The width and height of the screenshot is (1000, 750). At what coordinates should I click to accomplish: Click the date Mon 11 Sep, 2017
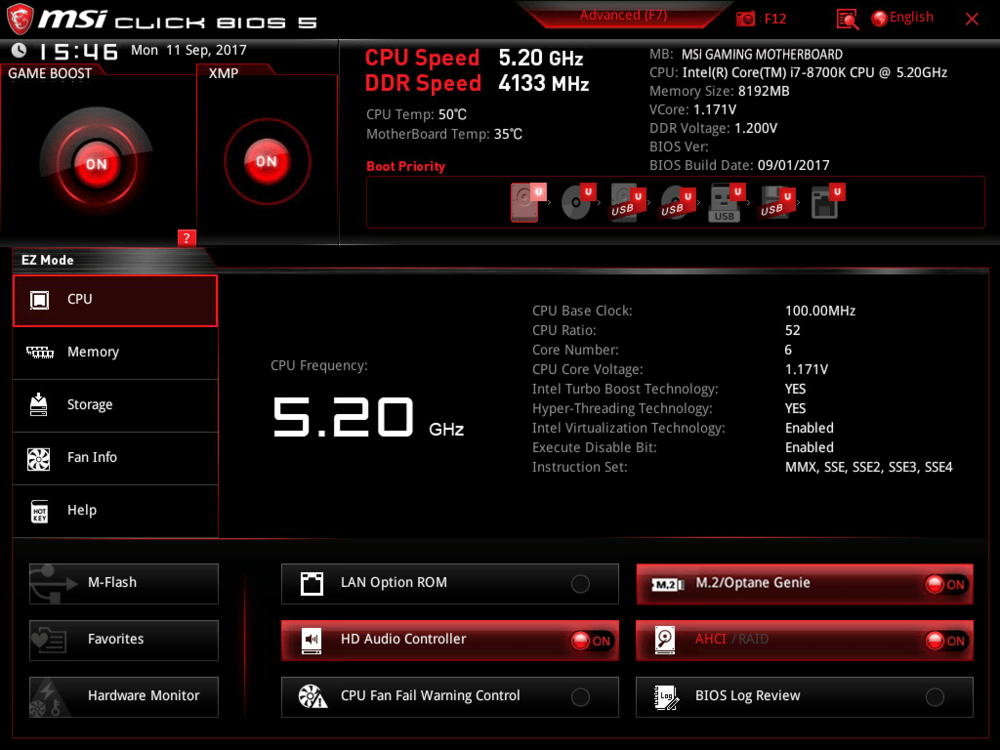click(x=189, y=50)
